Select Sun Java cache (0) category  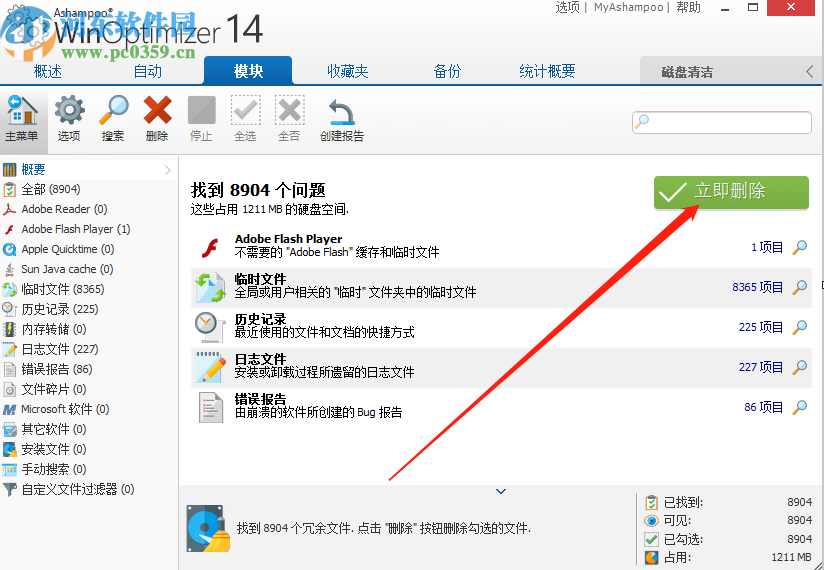(87, 269)
